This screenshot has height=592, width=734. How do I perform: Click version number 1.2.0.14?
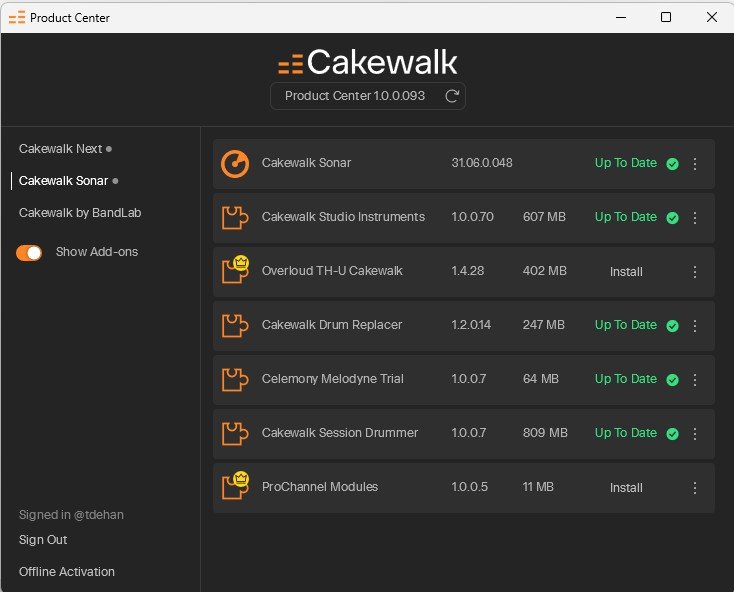(471, 325)
